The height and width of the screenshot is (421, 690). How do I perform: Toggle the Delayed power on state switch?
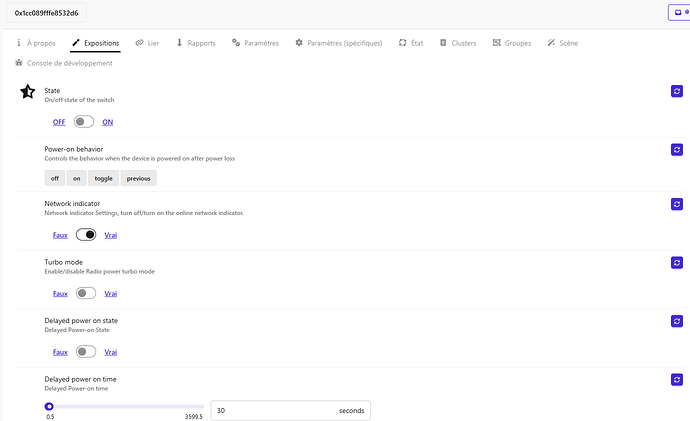tap(85, 352)
